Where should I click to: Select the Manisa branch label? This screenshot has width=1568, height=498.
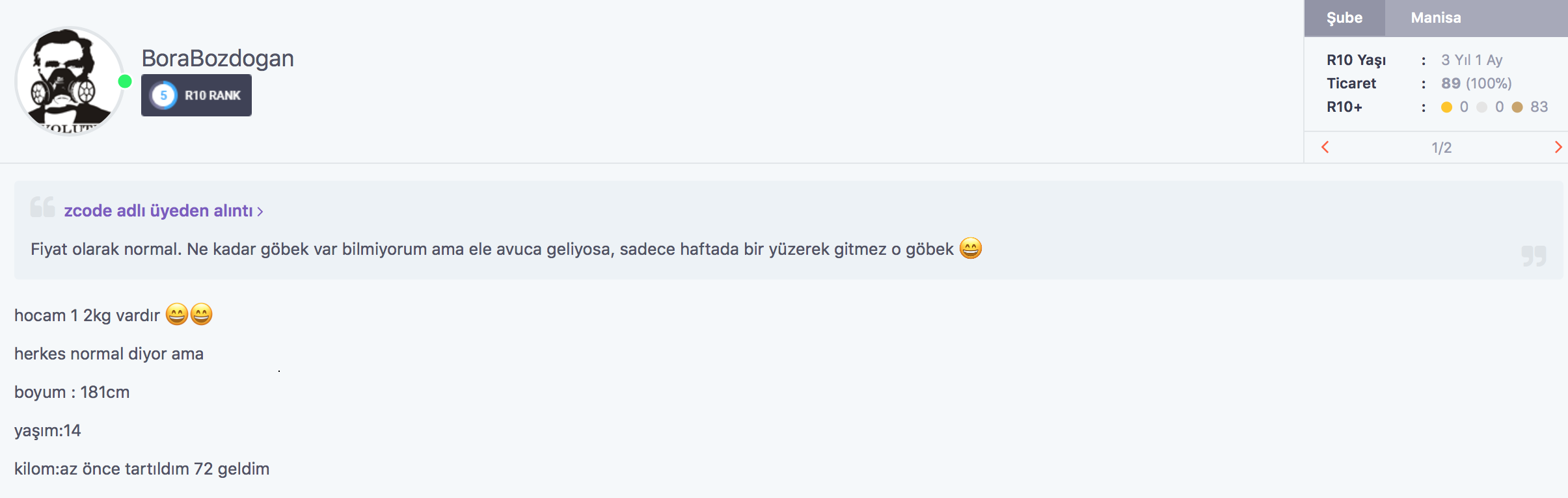click(1436, 18)
